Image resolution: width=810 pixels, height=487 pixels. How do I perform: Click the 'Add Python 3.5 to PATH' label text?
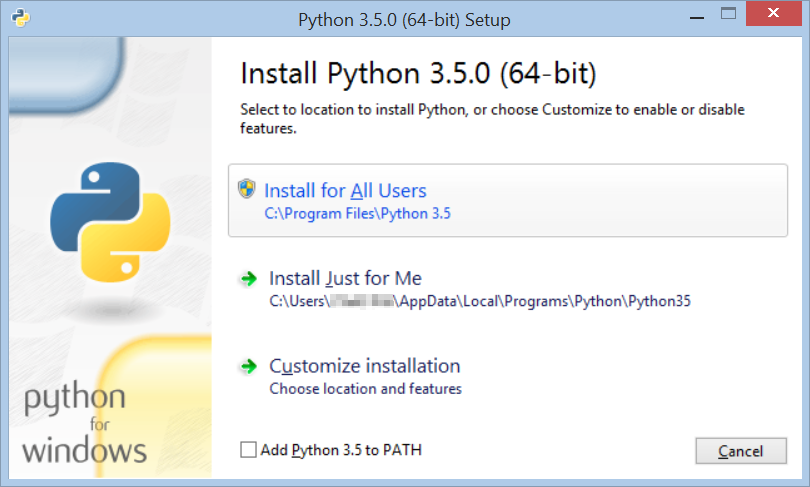[x=341, y=450]
